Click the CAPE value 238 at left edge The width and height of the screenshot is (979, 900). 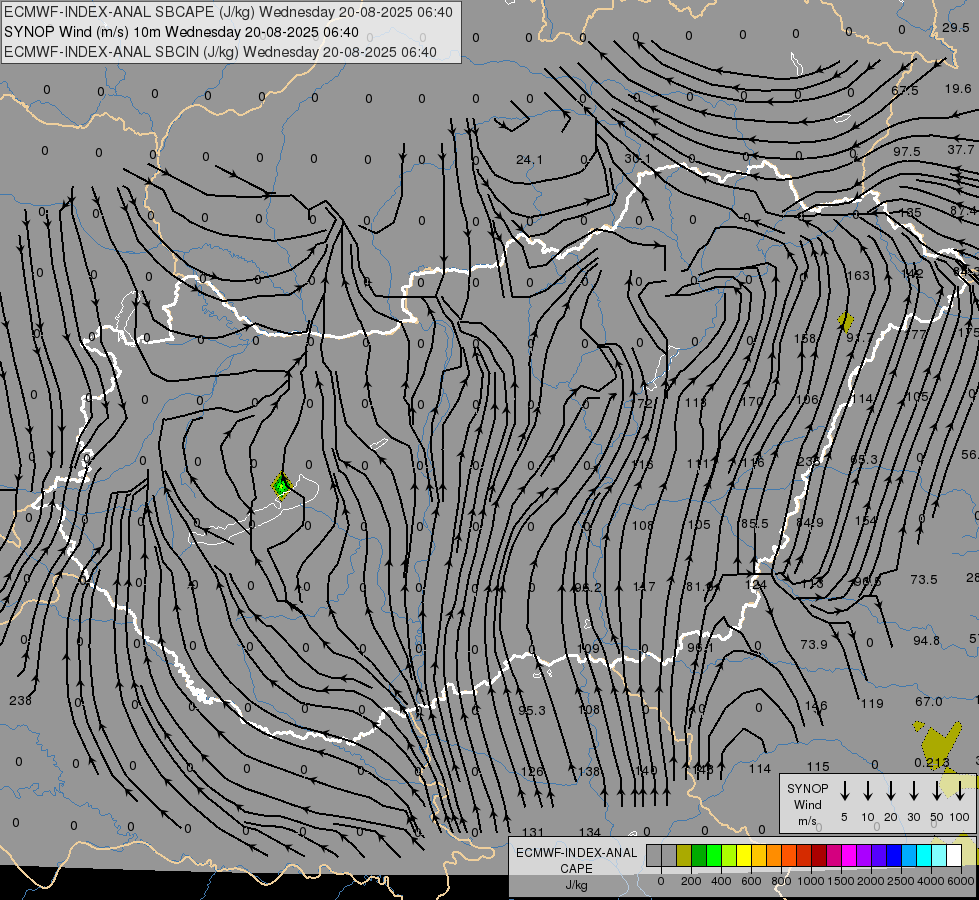click(x=21, y=701)
